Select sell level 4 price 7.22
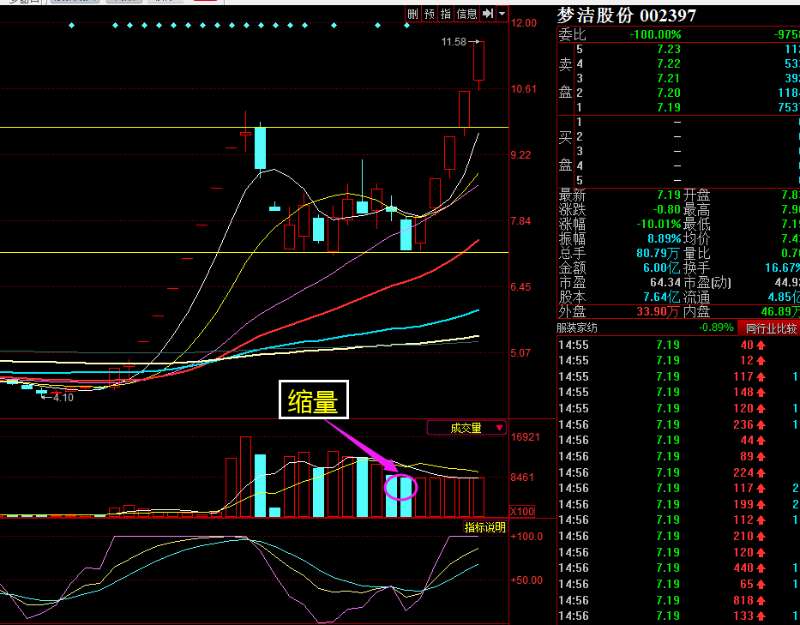800x625 pixels. tap(668, 64)
